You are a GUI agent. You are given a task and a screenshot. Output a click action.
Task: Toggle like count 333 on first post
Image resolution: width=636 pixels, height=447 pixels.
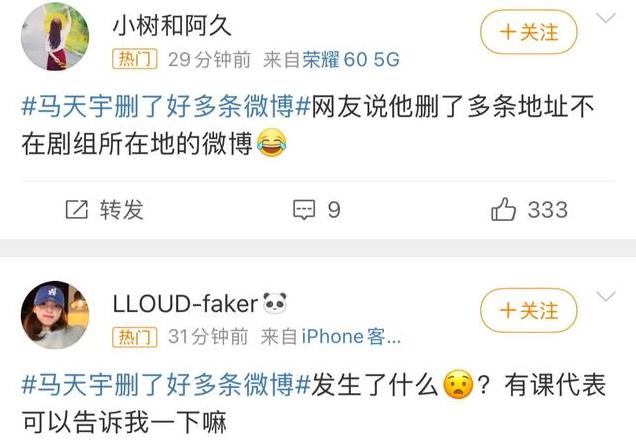coord(548,210)
